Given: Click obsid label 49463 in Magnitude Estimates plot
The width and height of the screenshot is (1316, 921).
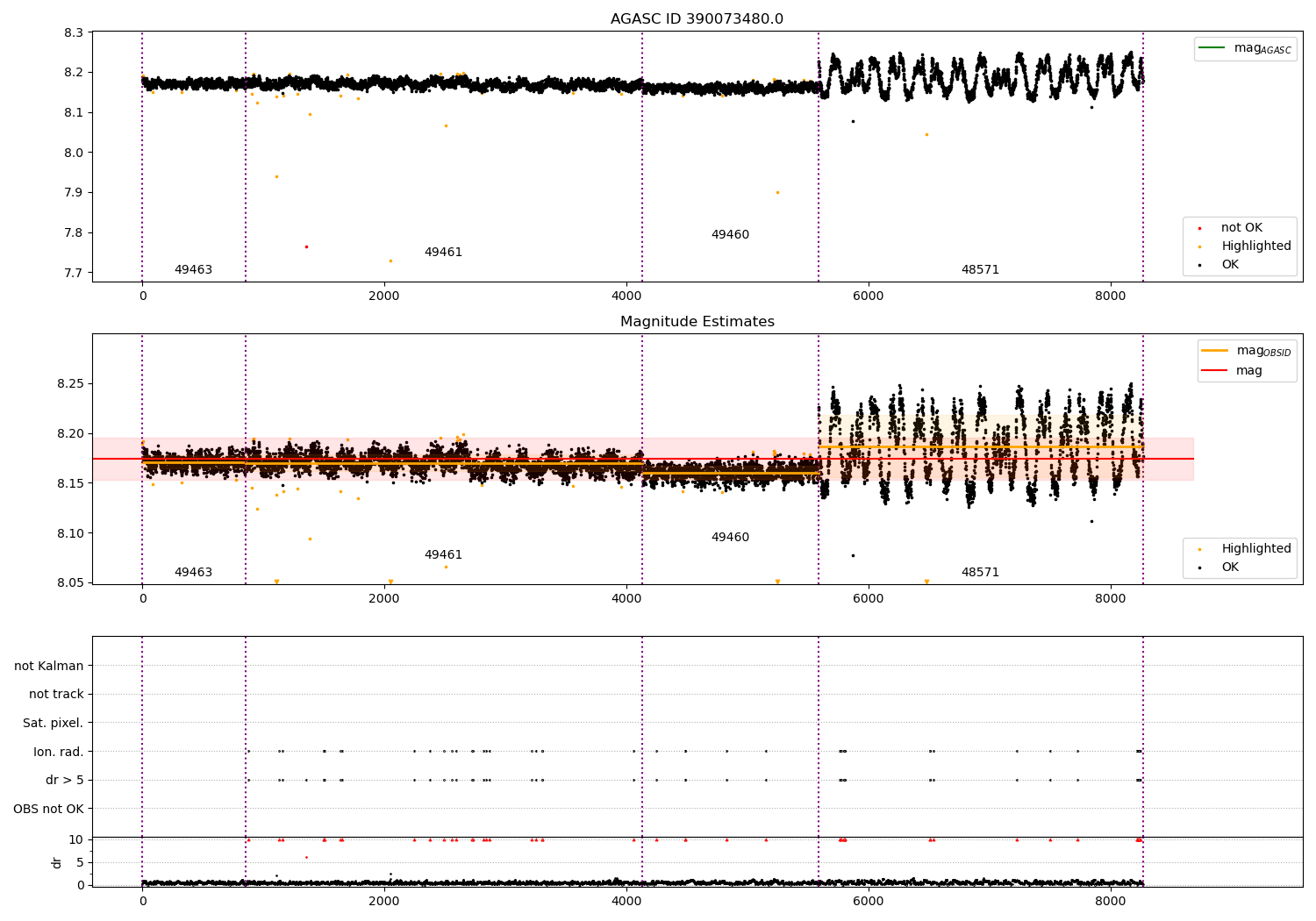Looking at the screenshot, I should click(x=193, y=573).
